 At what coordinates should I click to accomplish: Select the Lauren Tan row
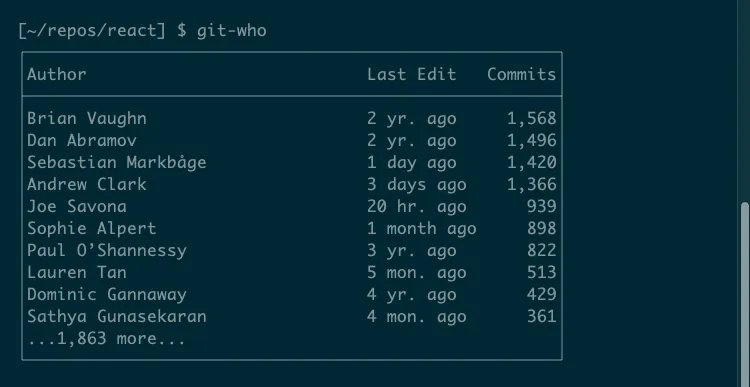click(x=291, y=273)
